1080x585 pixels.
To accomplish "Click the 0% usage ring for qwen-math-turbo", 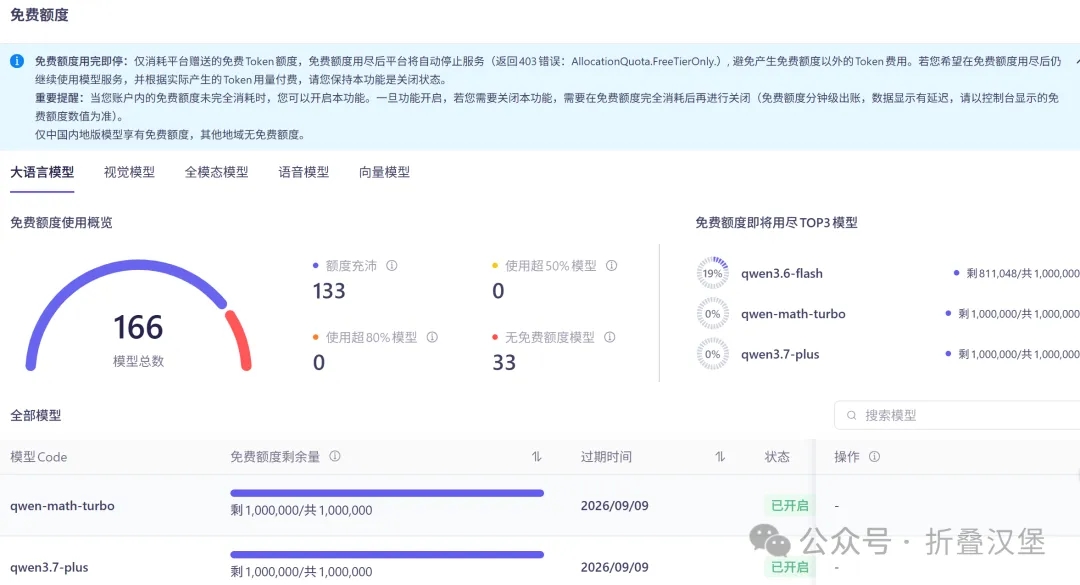I will (712, 314).
